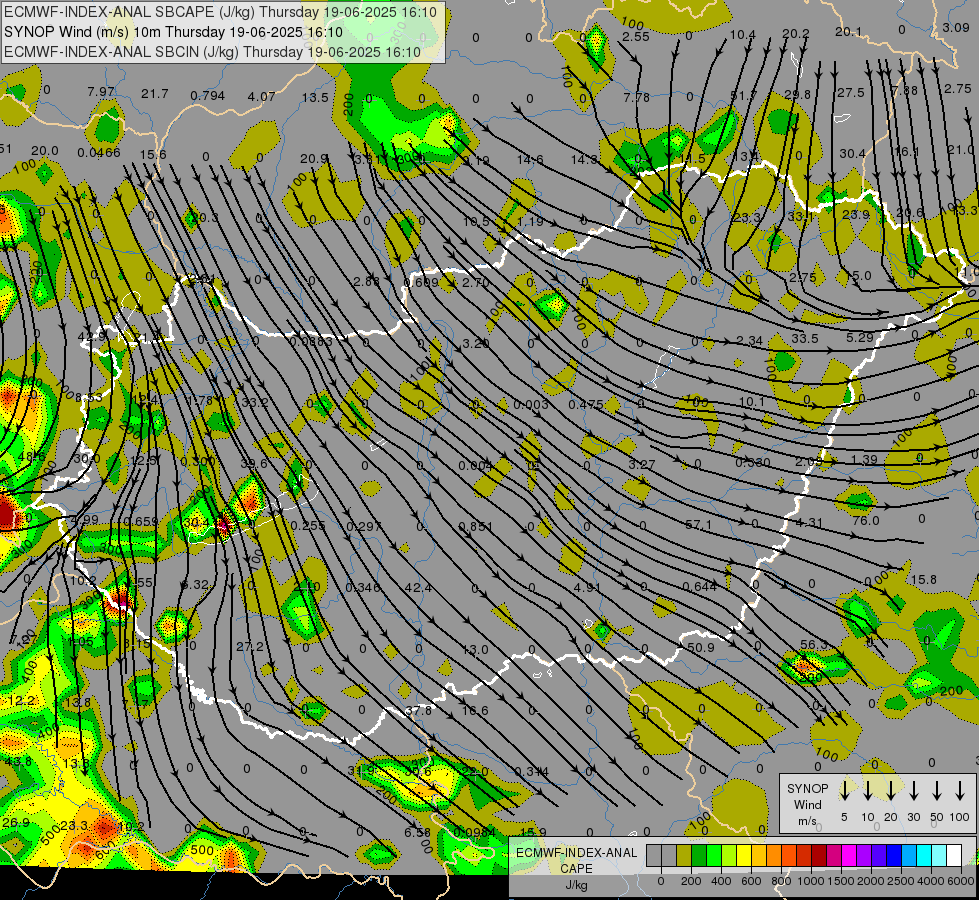Click the '76.0' value on the map
979x900 pixels.
click(x=866, y=520)
